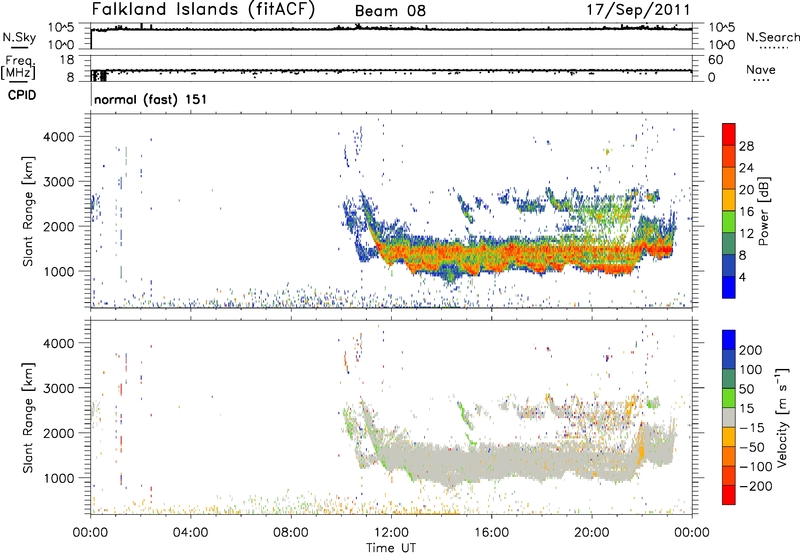Image resolution: width=800 pixels, height=554 pixels.
Task: Click the "Time UT" axis label
Action: click(x=391, y=548)
